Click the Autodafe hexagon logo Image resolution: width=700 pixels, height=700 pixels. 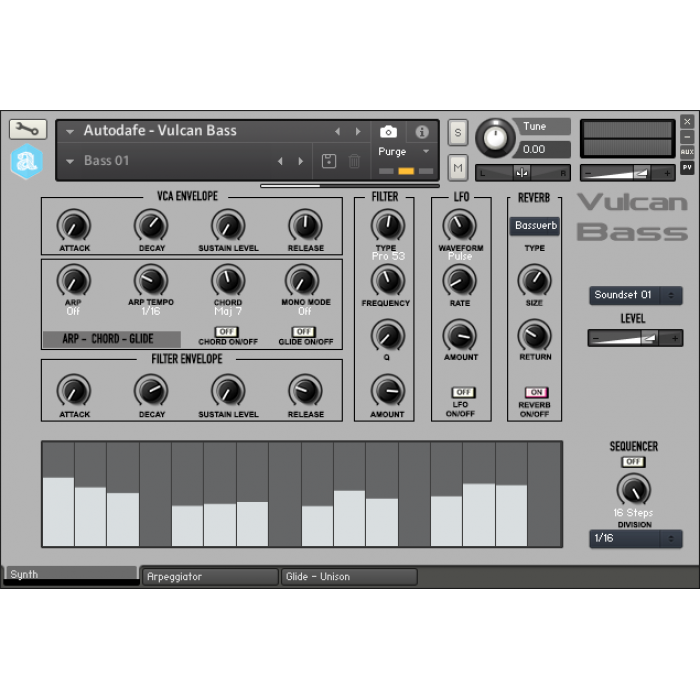27,161
